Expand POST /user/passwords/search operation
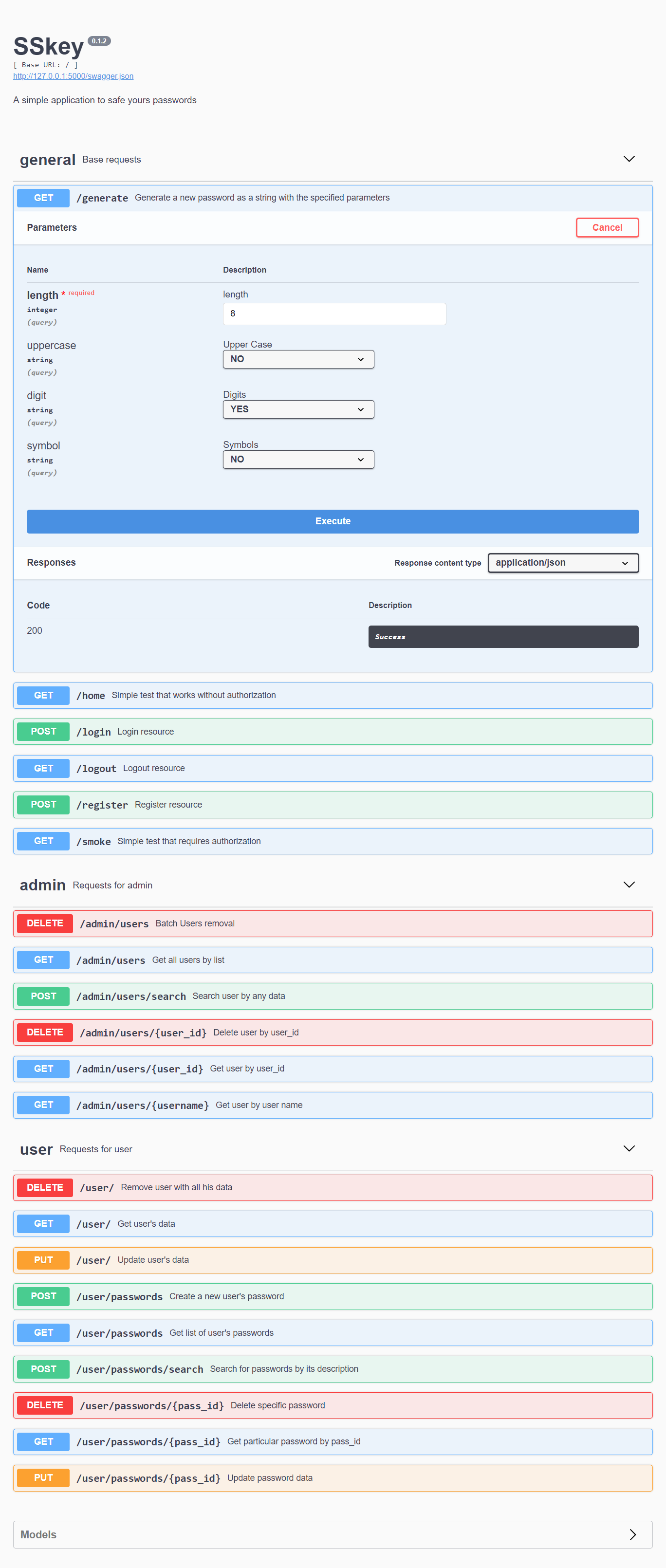This screenshot has width=666, height=1568. (333, 1369)
